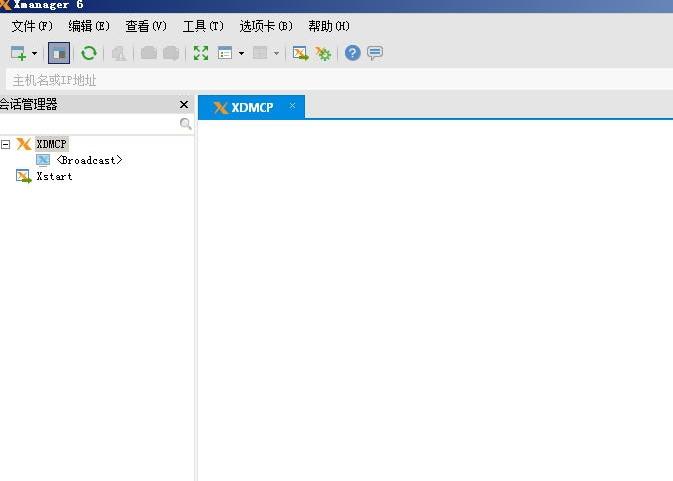Close the XDMCP tab
This screenshot has width=673, height=481.
tap(292, 106)
